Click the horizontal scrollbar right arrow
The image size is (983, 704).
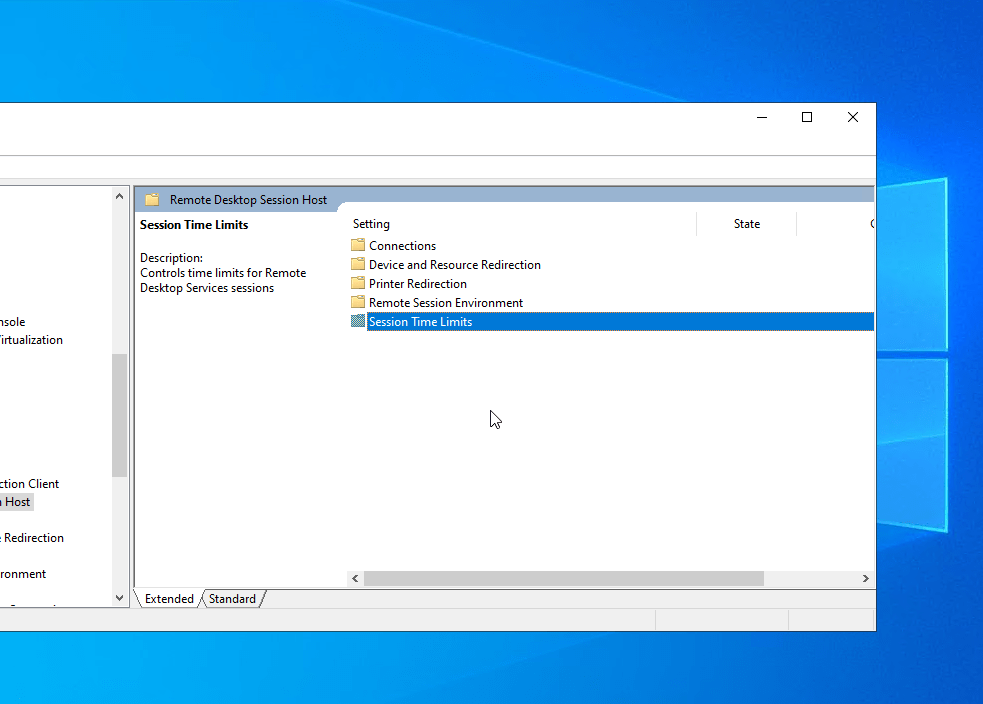(866, 578)
